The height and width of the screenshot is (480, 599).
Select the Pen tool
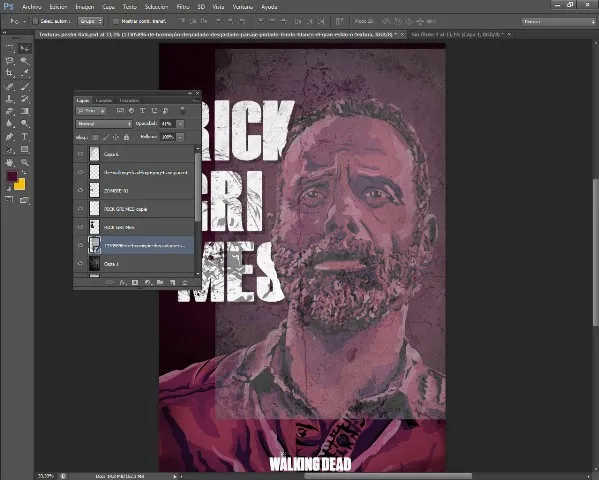pos(10,137)
